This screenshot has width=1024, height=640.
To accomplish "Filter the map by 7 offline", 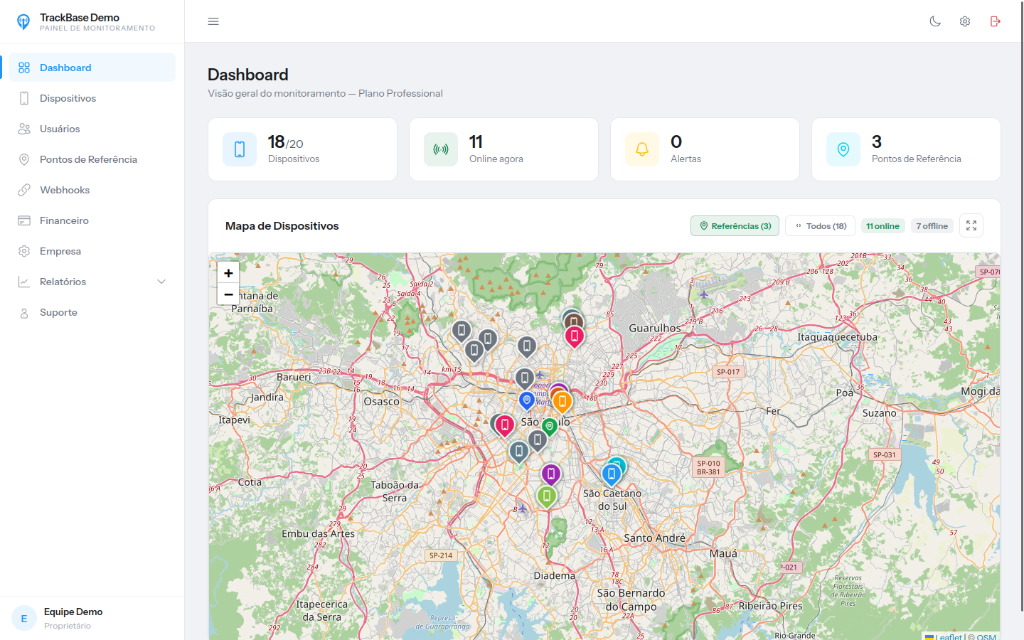I will pyautogui.click(x=932, y=226).
